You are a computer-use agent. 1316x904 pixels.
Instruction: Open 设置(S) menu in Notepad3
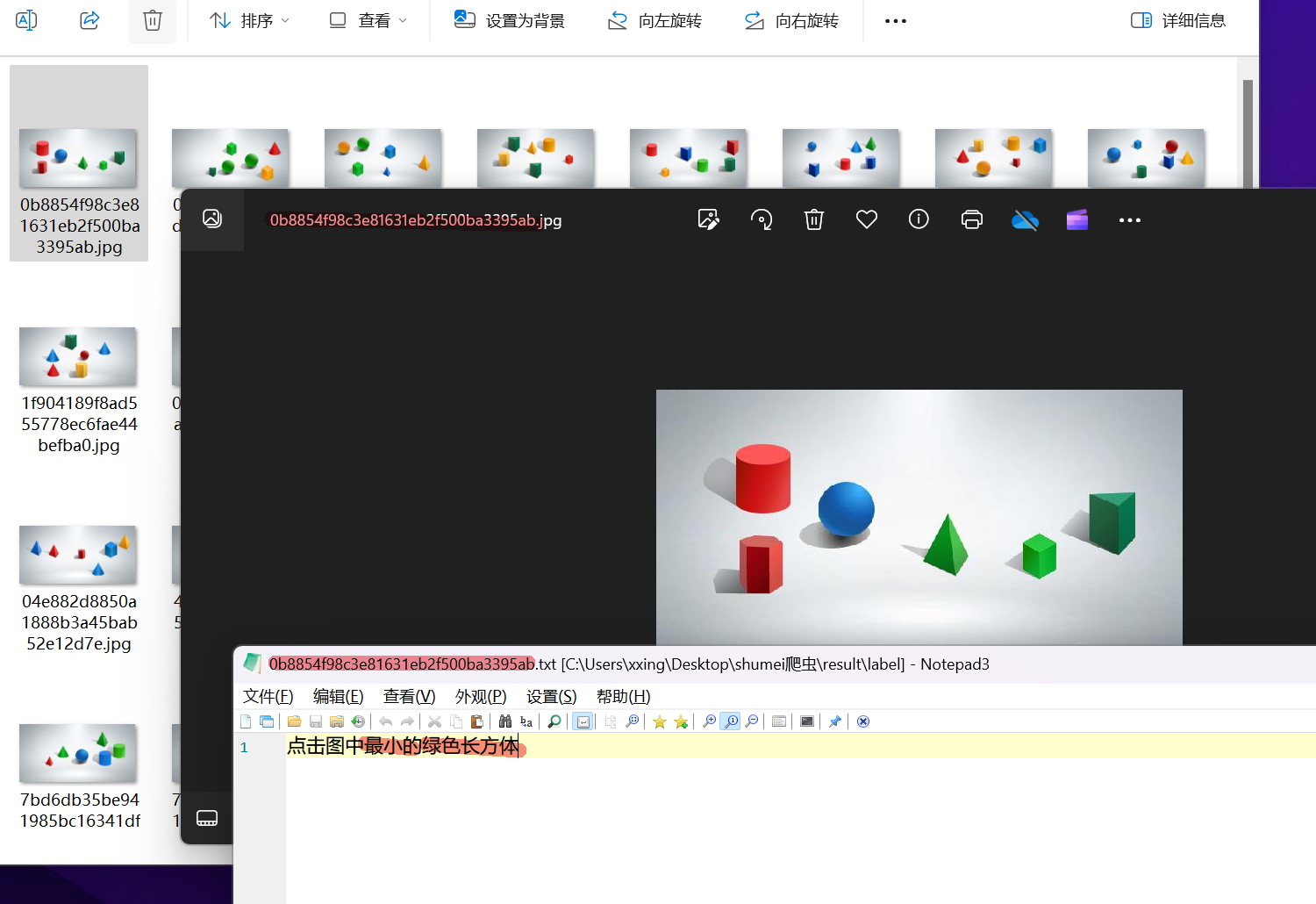pyautogui.click(x=552, y=696)
